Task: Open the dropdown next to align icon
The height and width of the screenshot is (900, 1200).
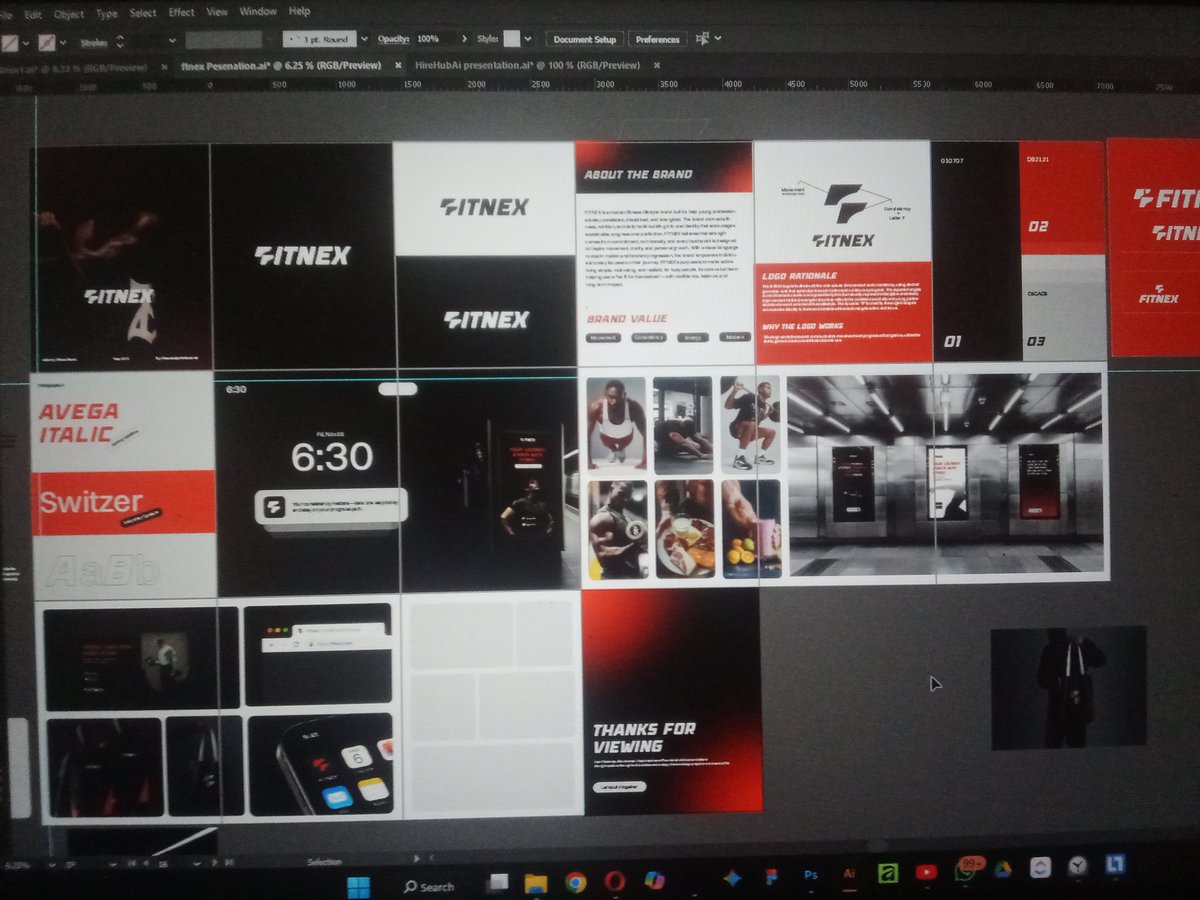Action: pos(718,38)
